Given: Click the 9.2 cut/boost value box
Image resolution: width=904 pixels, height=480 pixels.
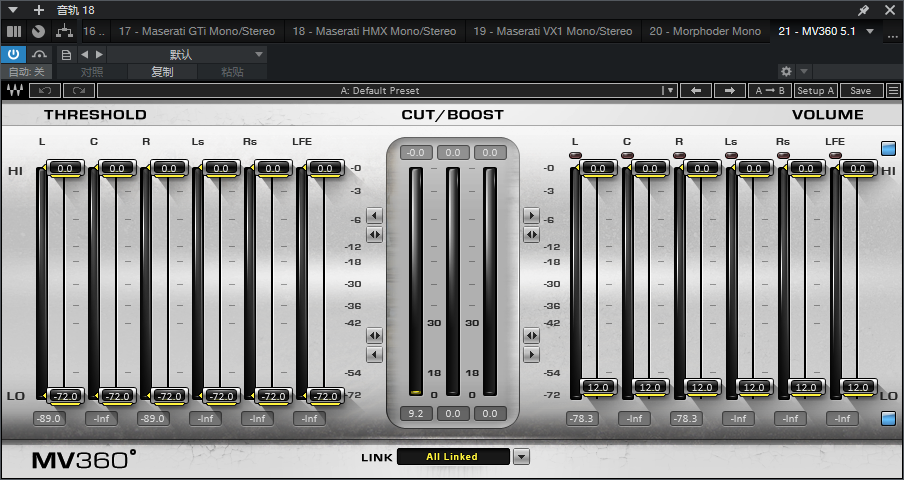Looking at the screenshot, I should click(x=416, y=413).
